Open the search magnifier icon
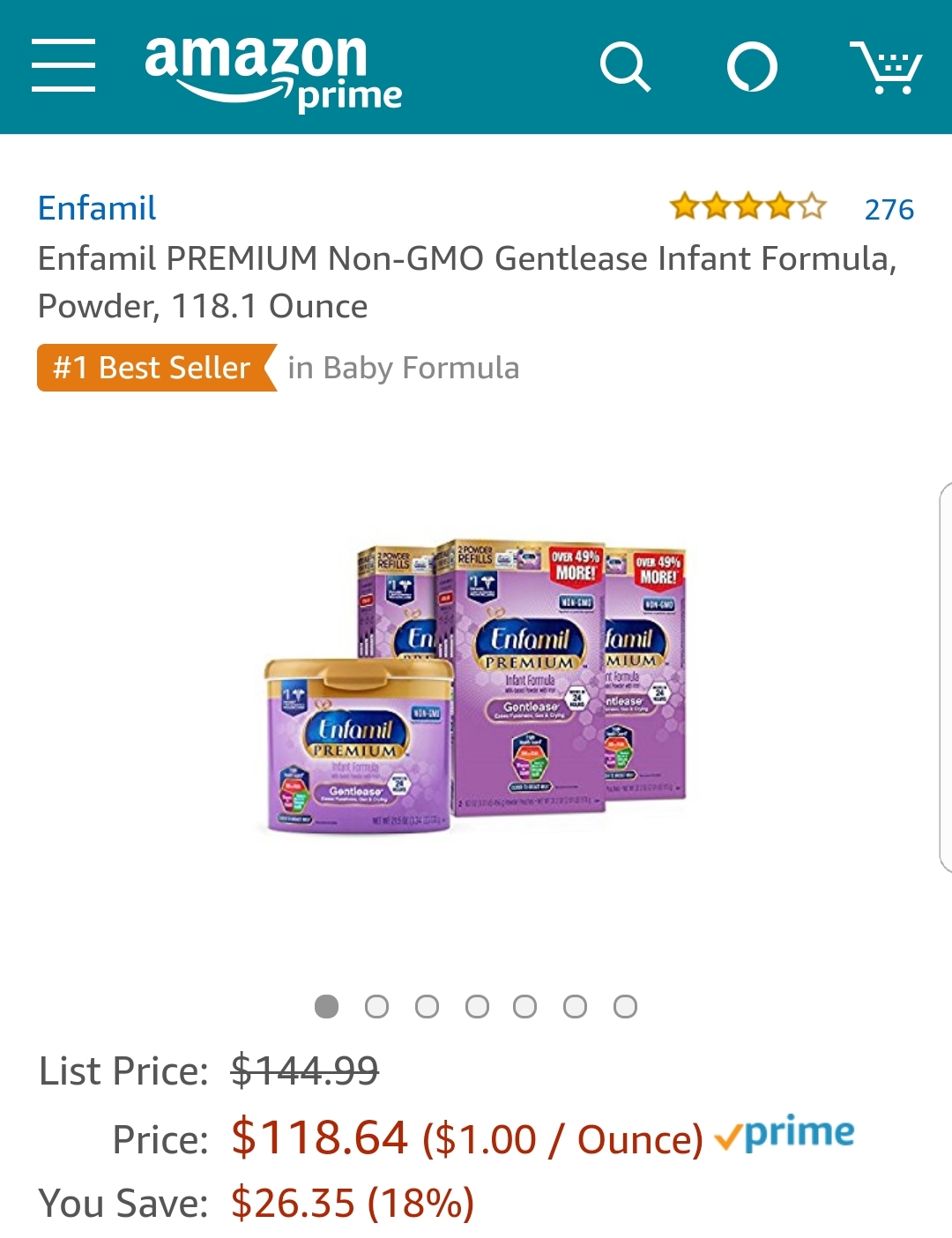This screenshot has height=1238, width=952. pyautogui.click(x=625, y=66)
